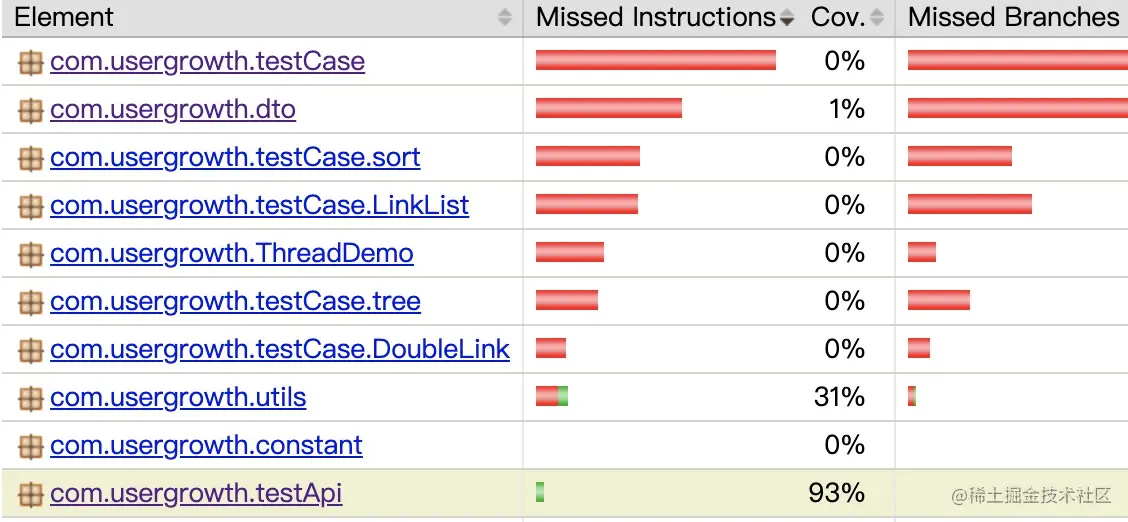Click 93% coverage value for testApi
Image resolution: width=1128 pixels, height=522 pixels.
[x=836, y=493]
